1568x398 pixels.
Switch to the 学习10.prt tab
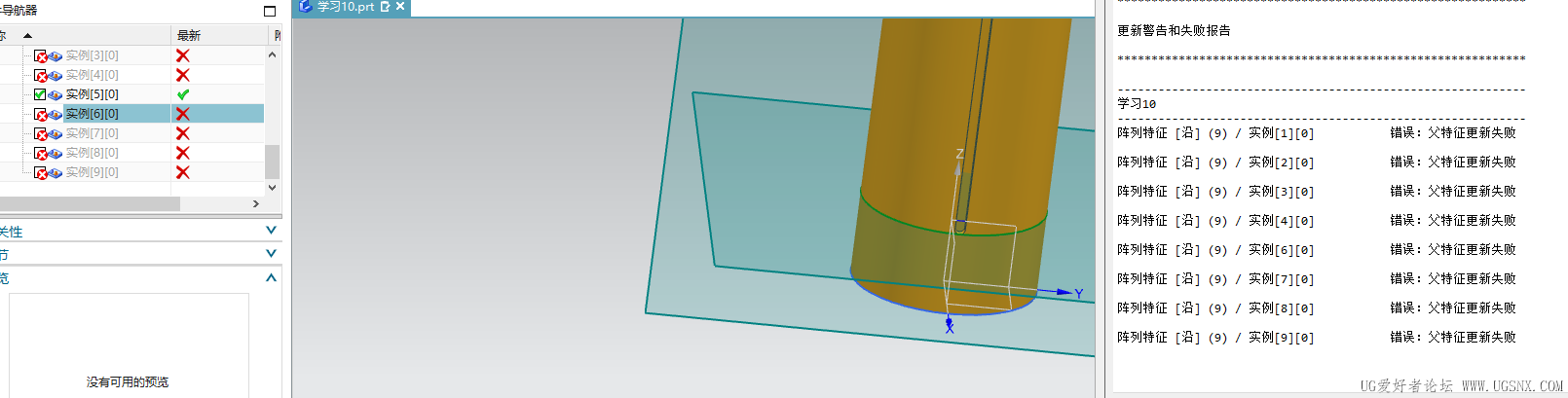pyautogui.click(x=353, y=7)
